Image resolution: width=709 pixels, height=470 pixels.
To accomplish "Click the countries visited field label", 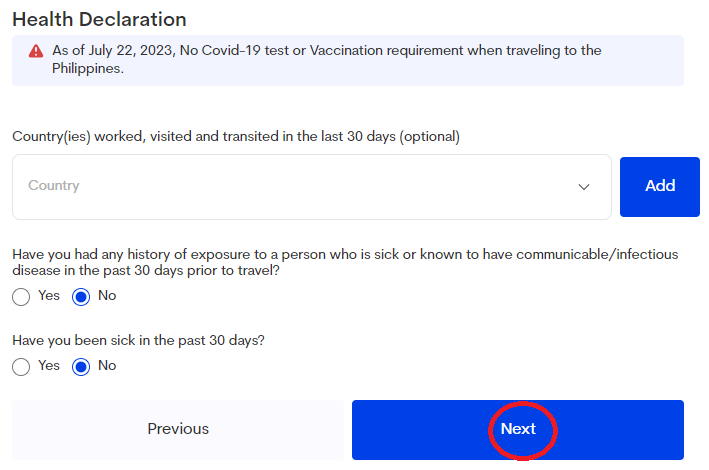I will tap(235, 136).
